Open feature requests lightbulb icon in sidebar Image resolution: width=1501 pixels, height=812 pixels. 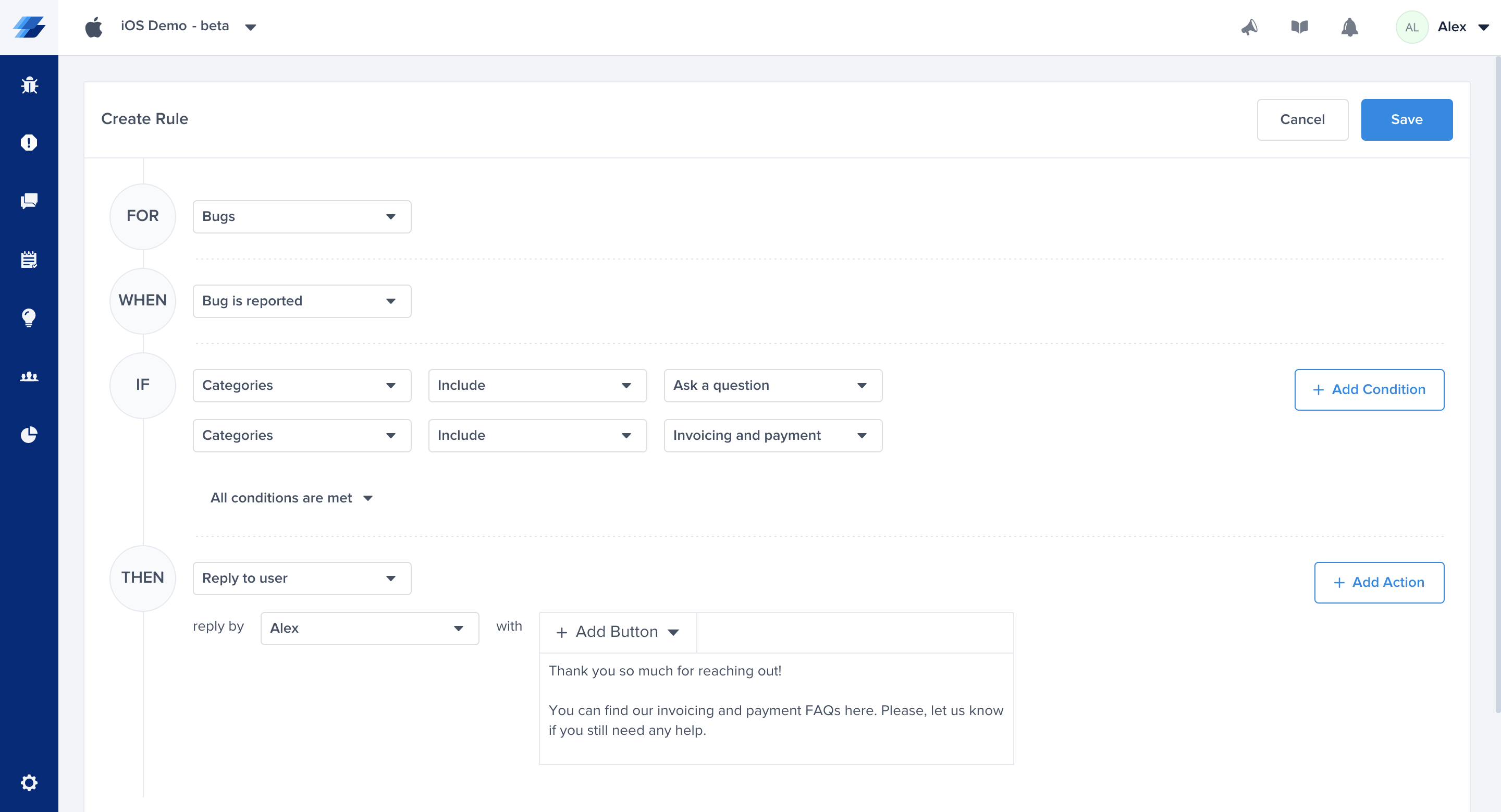click(x=29, y=318)
